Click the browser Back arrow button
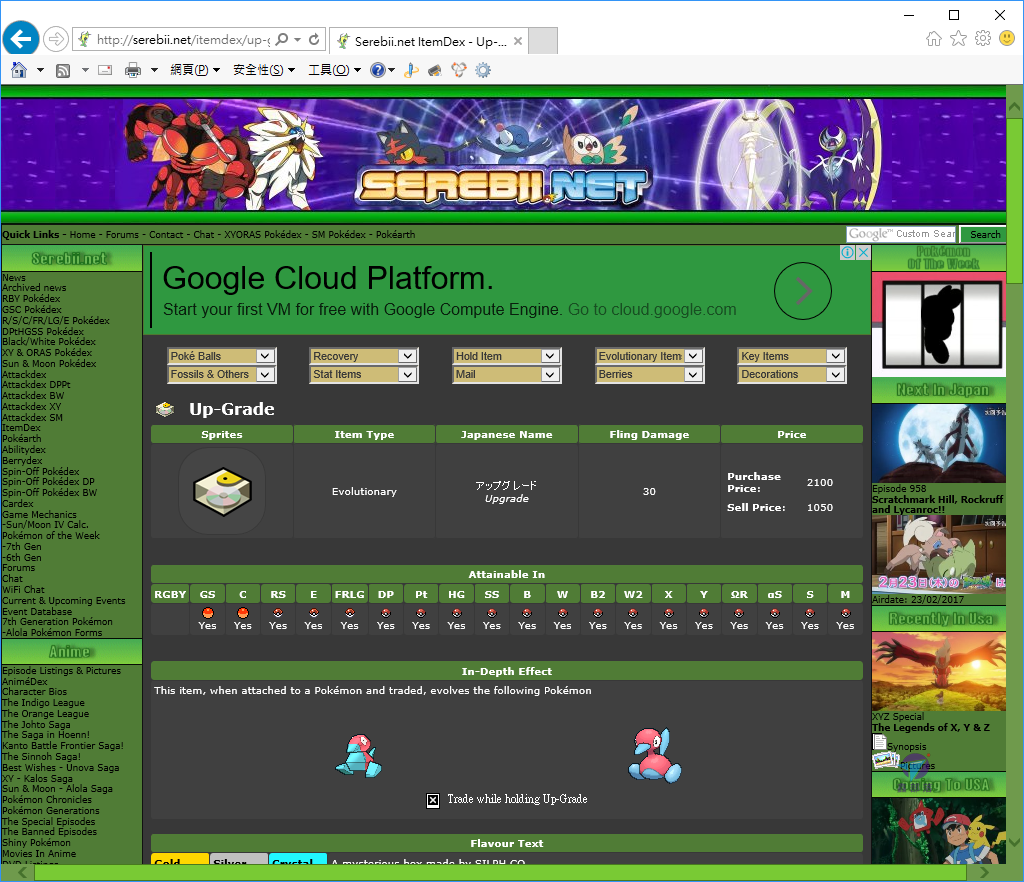Viewport: 1024px width, 882px height. coord(21,39)
